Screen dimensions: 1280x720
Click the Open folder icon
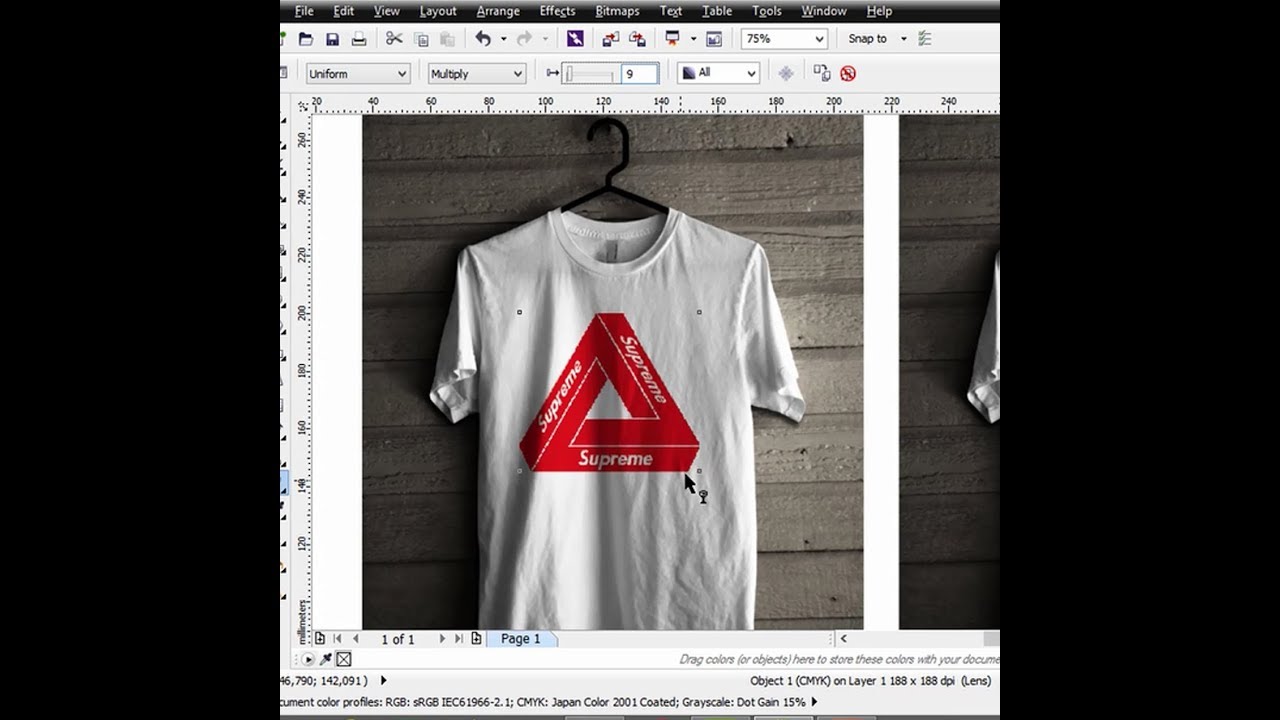click(x=306, y=39)
